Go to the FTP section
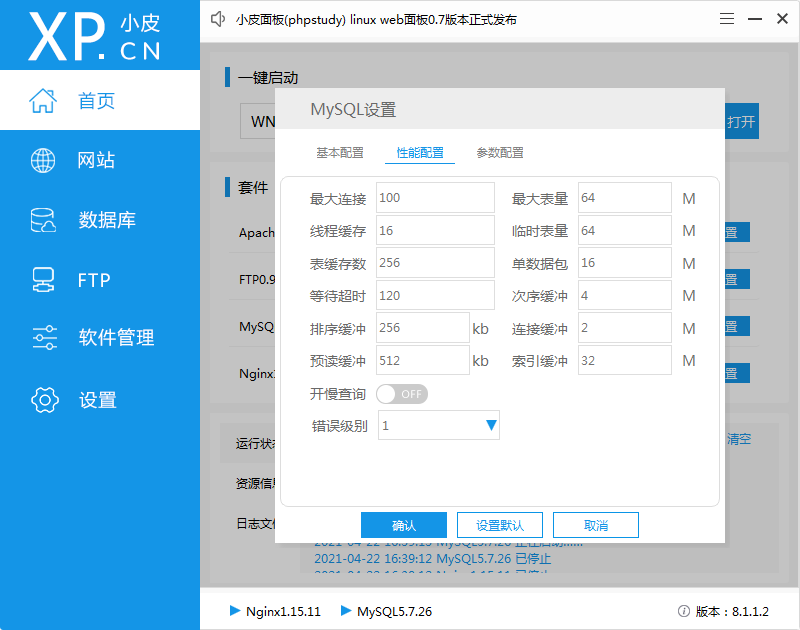This screenshot has height=630, width=800. [x=95, y=280]
